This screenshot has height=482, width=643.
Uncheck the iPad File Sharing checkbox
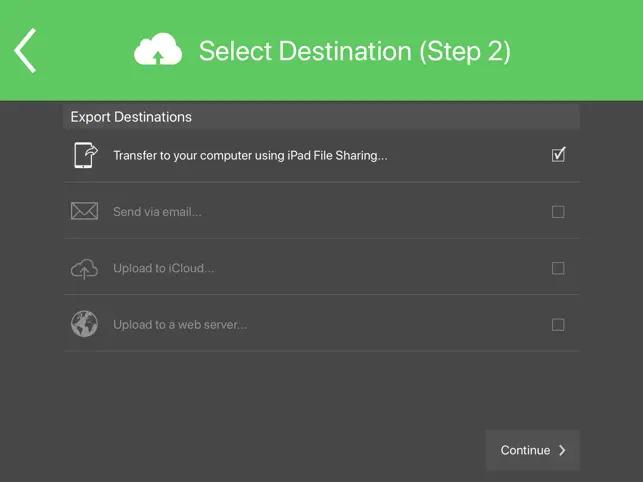pyautogui.click(x=558, y=155)
